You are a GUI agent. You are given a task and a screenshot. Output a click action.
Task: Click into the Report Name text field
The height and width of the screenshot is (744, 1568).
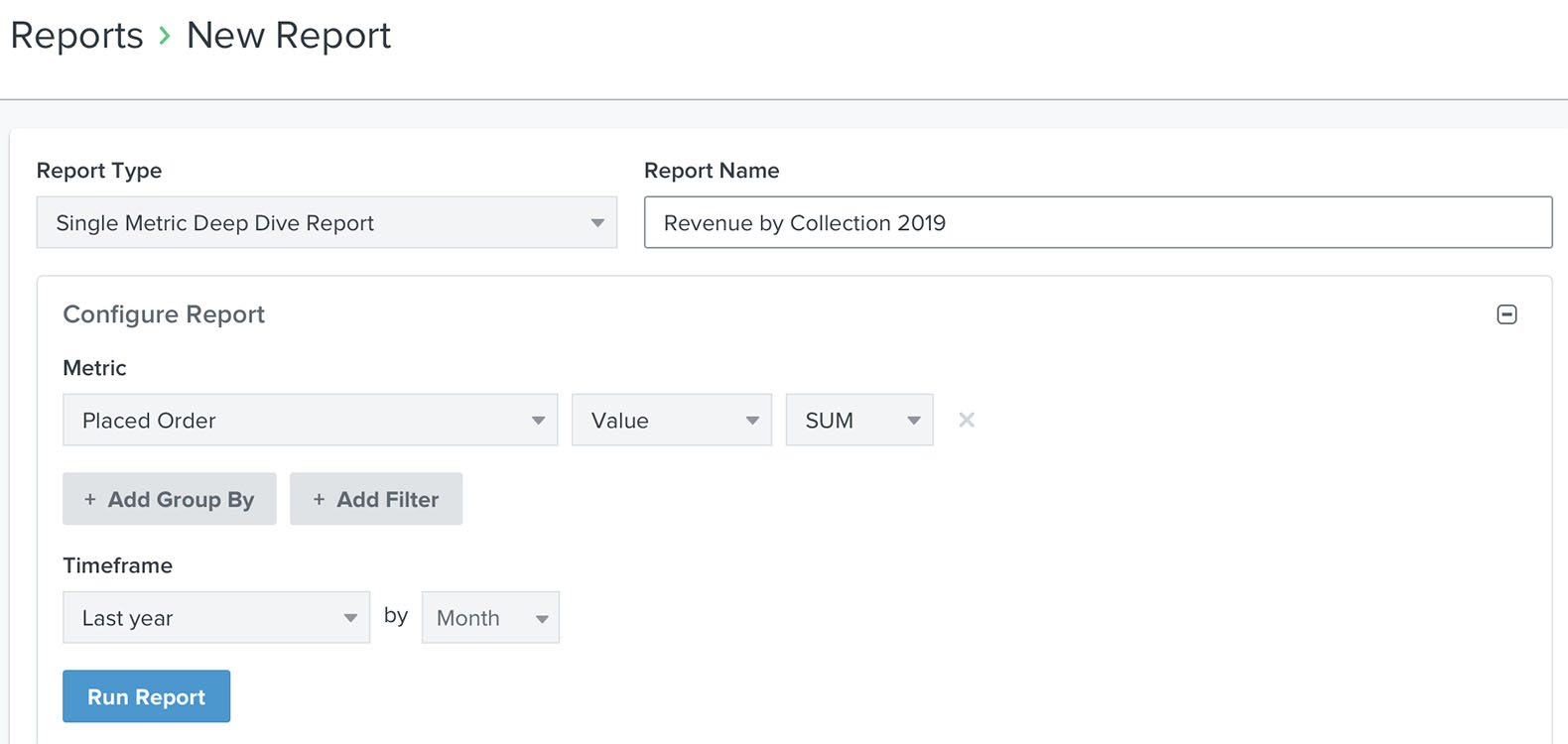tap(1097, 223)
